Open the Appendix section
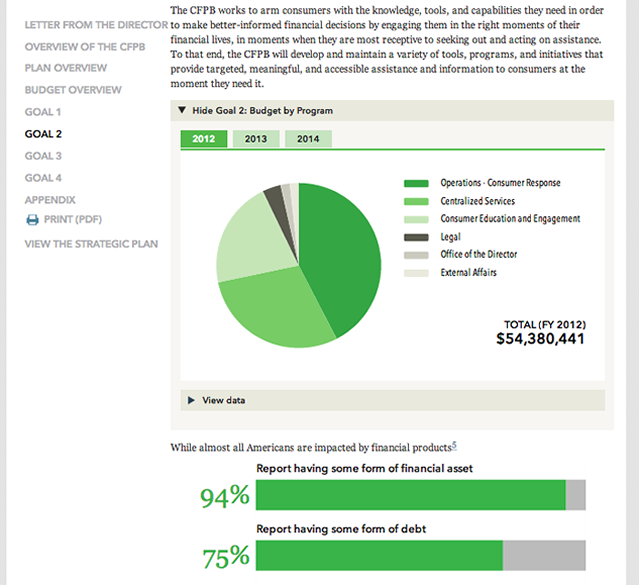 [50, 200]
